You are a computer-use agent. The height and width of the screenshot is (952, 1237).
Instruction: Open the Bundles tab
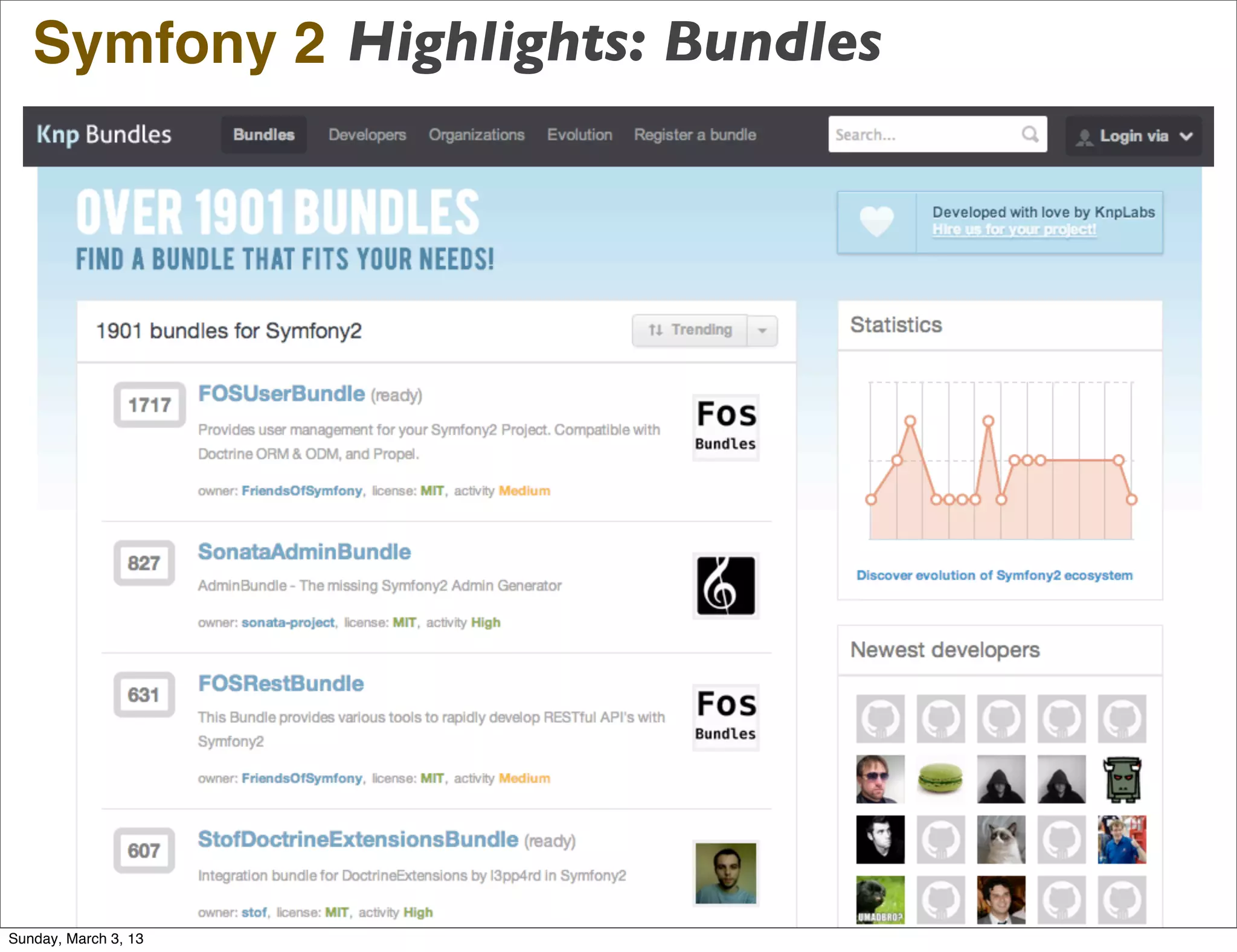[264, 135]
